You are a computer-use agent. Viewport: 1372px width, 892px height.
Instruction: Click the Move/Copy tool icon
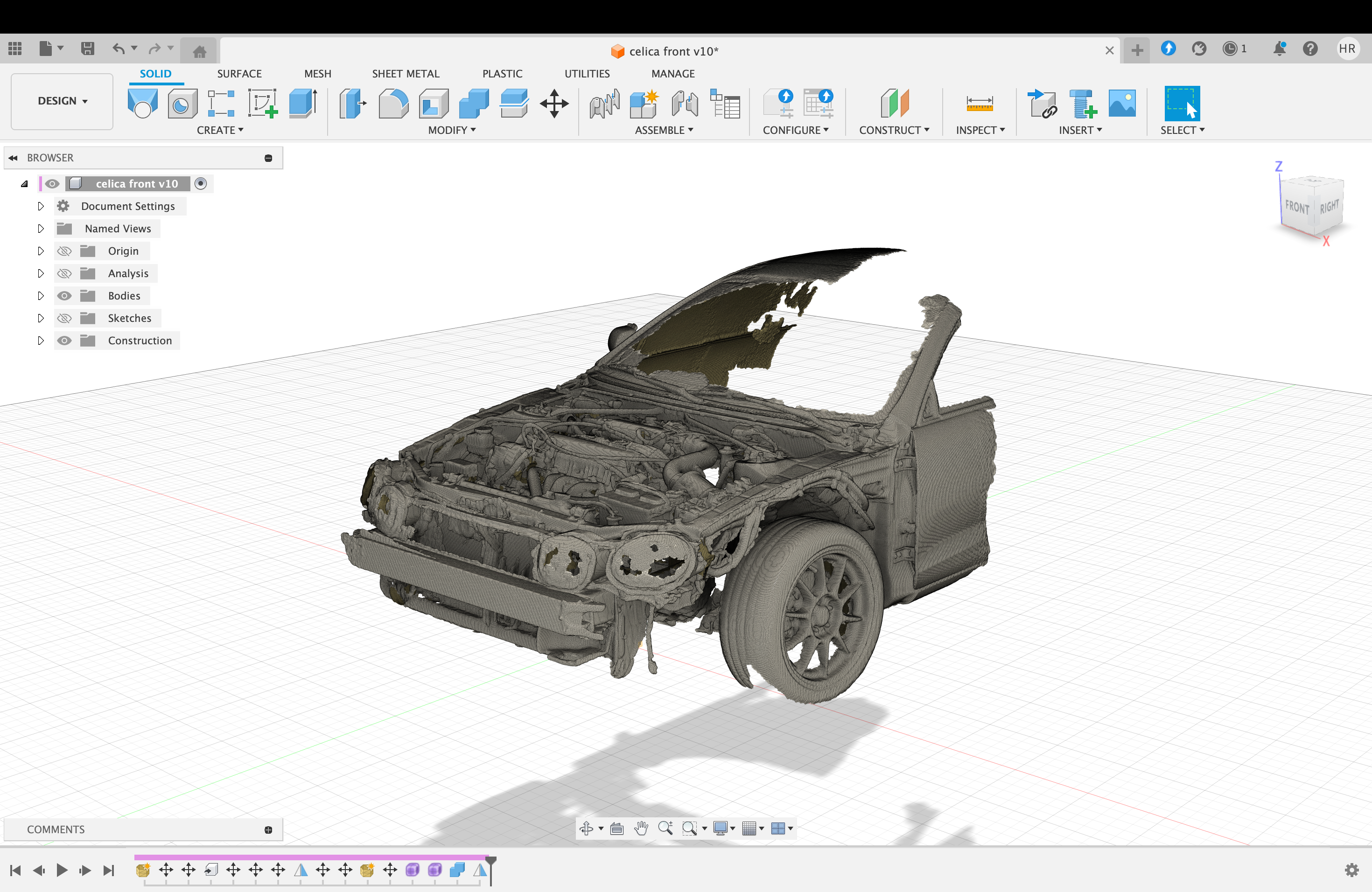(x=554, y=104)
